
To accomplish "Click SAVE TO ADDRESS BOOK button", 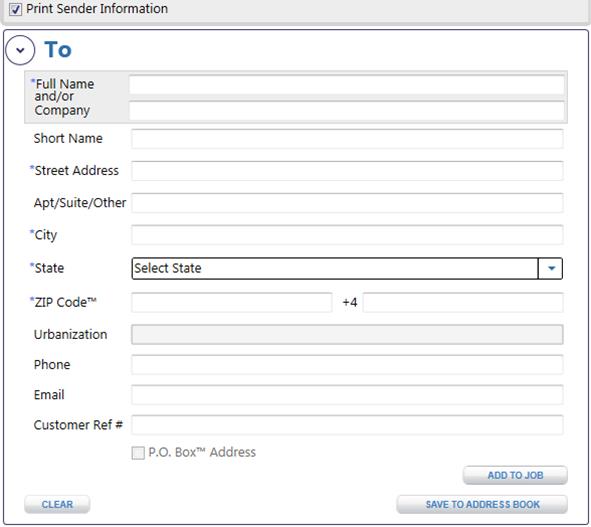I will (482, 504).
